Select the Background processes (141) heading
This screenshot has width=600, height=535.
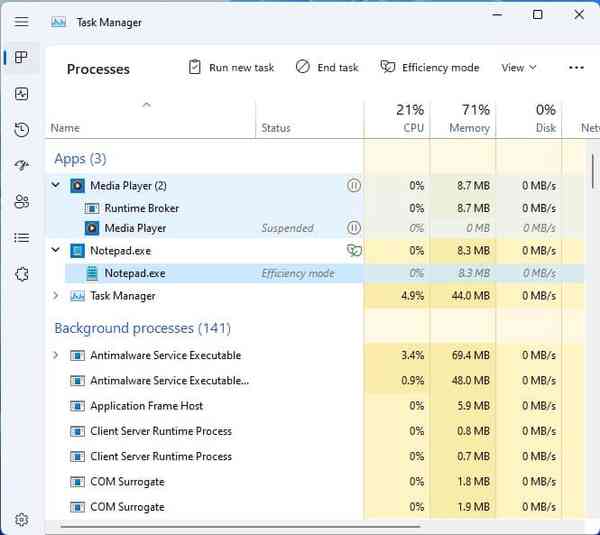(x=142, y=328)
